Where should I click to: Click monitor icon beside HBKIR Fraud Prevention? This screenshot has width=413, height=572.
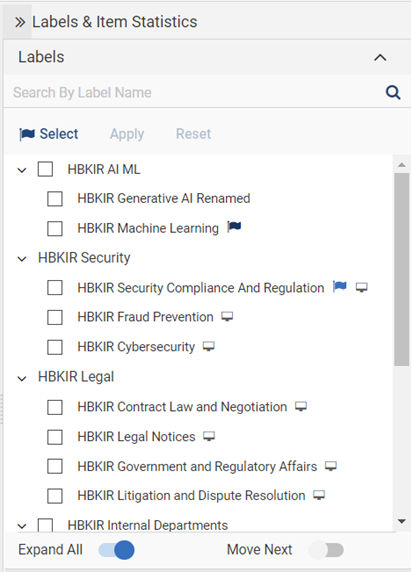click(227, 316)
